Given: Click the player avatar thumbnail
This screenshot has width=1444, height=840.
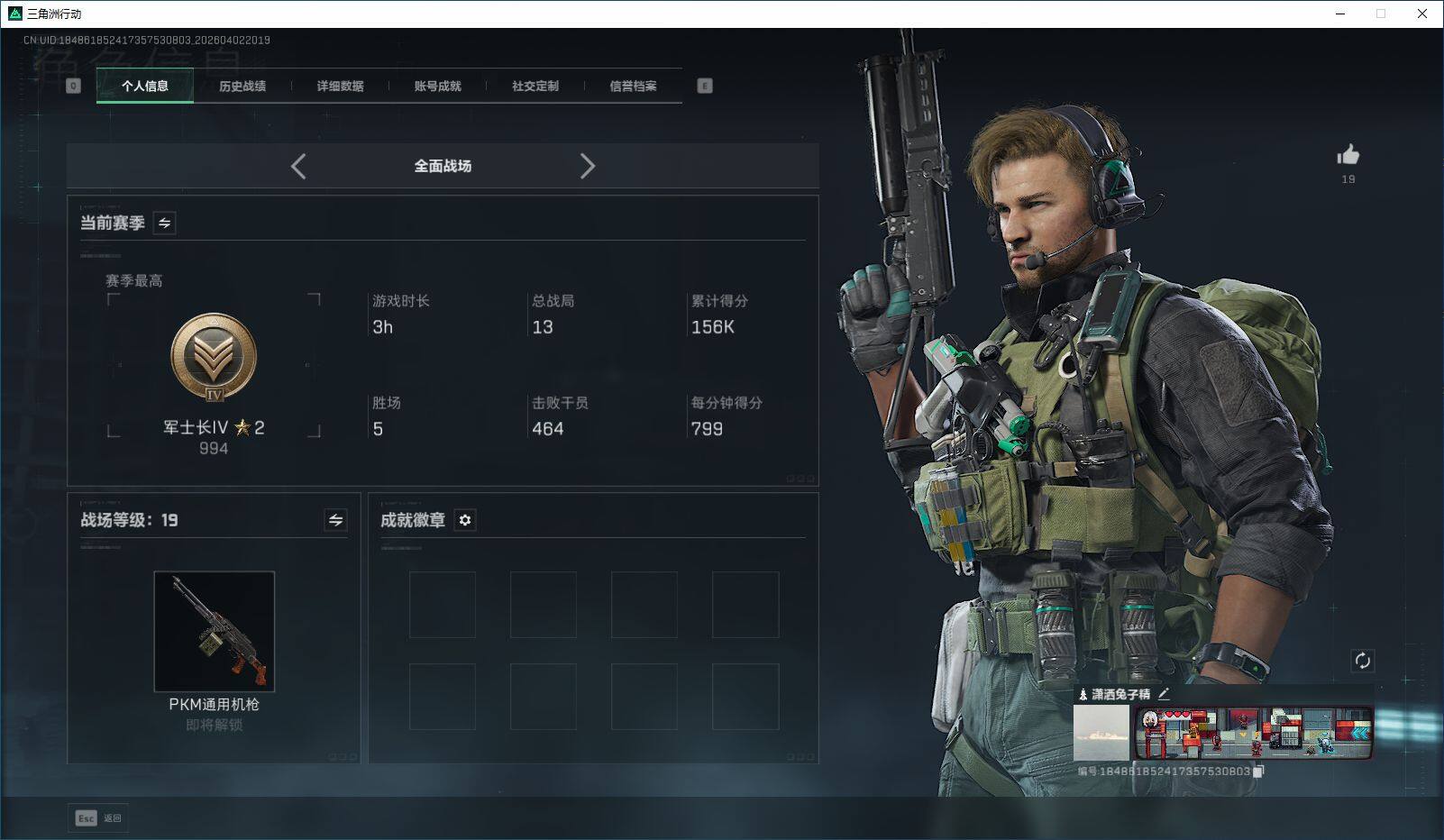Looking at the screenshot, I should tap(1101, 733).
